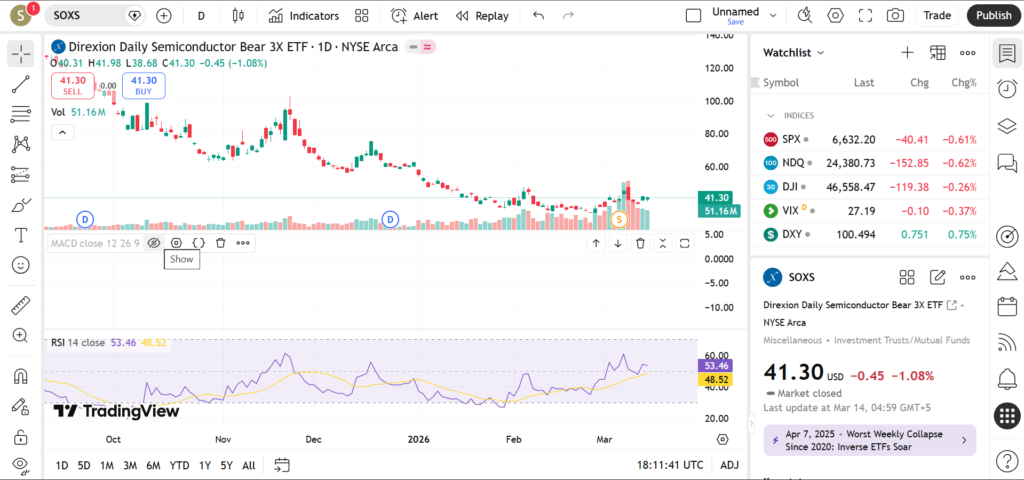
Task: Delete the MACD indicator with trash icon
Action: [220, 242]
